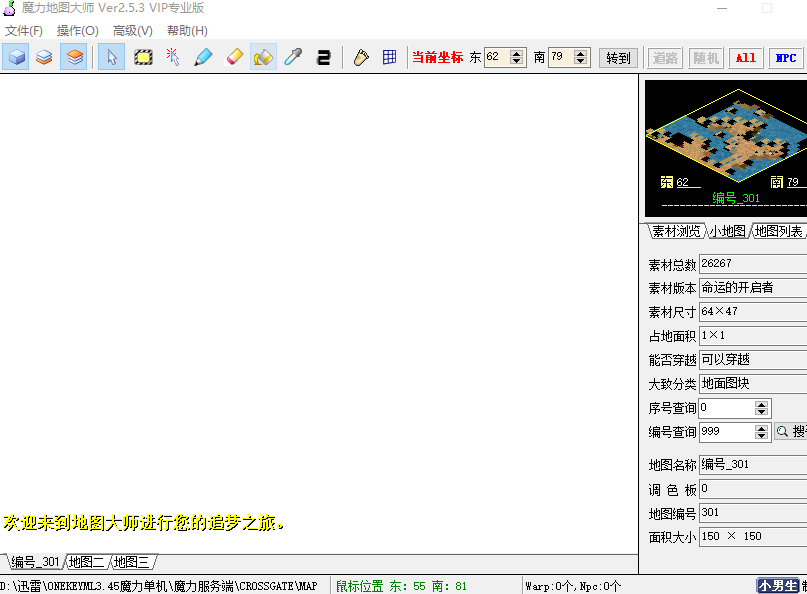Toggle the two-layer stack view icon
This screenshot has height=594, width=807.
click(44, 57)
